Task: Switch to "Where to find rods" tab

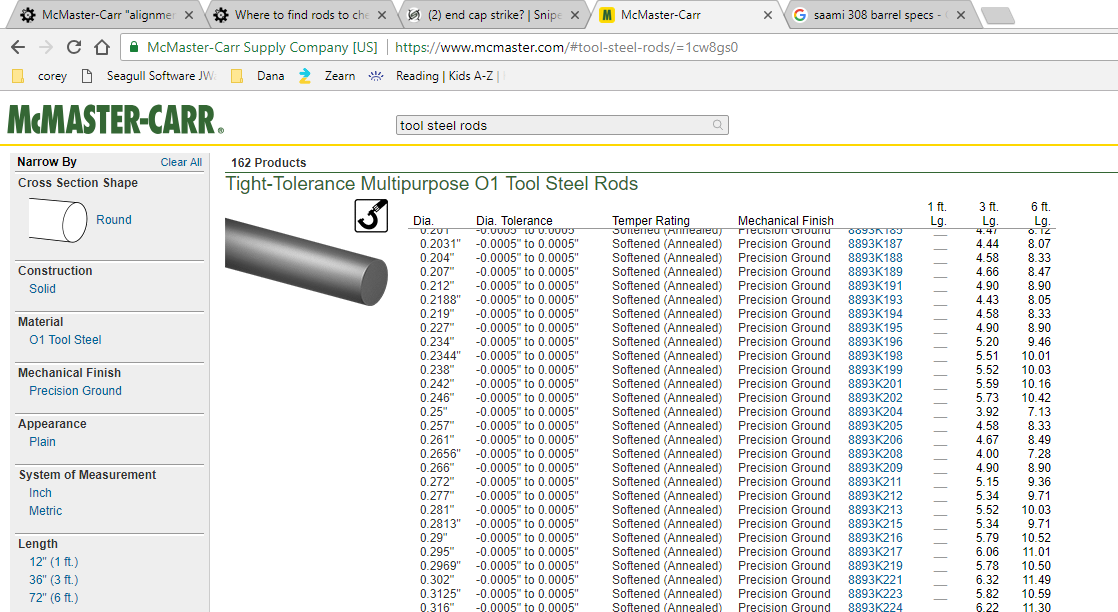Action: pyautogui.click(x=301, y=15)
